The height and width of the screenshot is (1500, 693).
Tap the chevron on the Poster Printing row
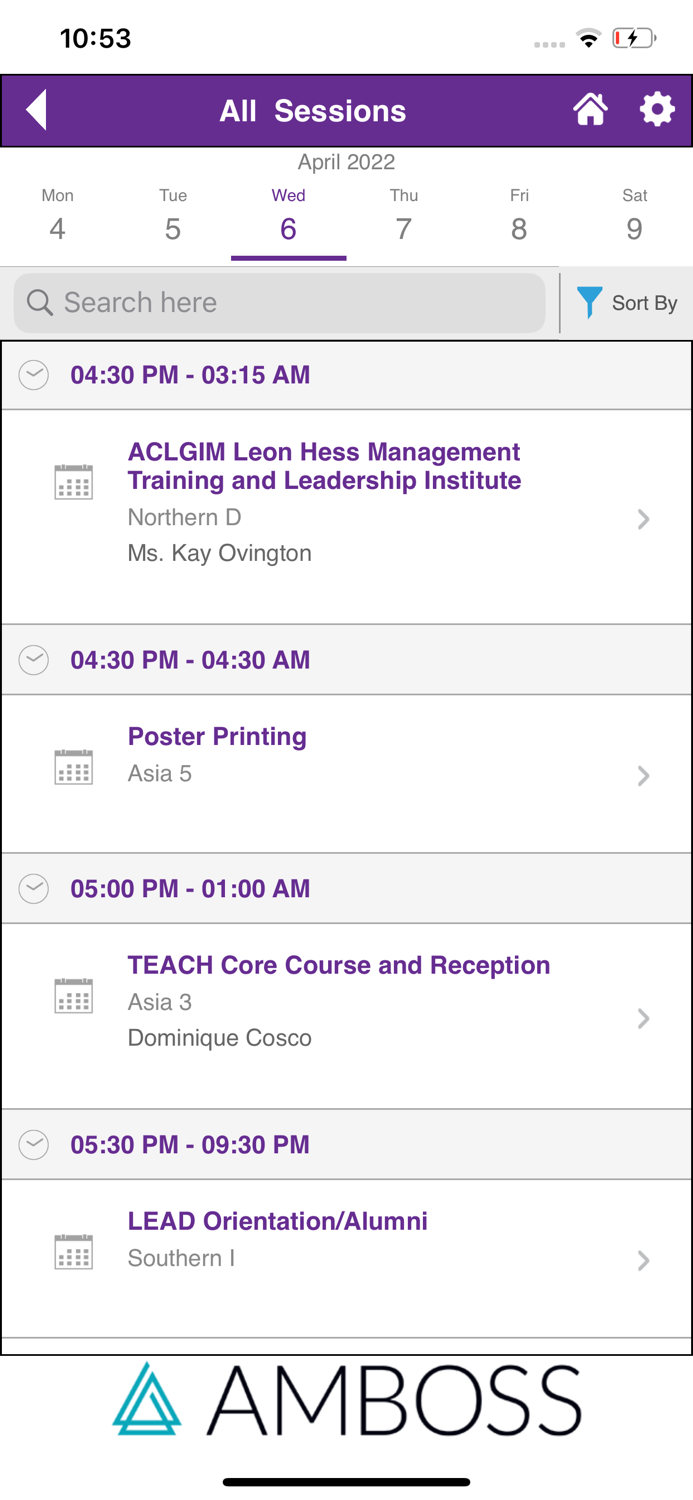coord(644,776)
